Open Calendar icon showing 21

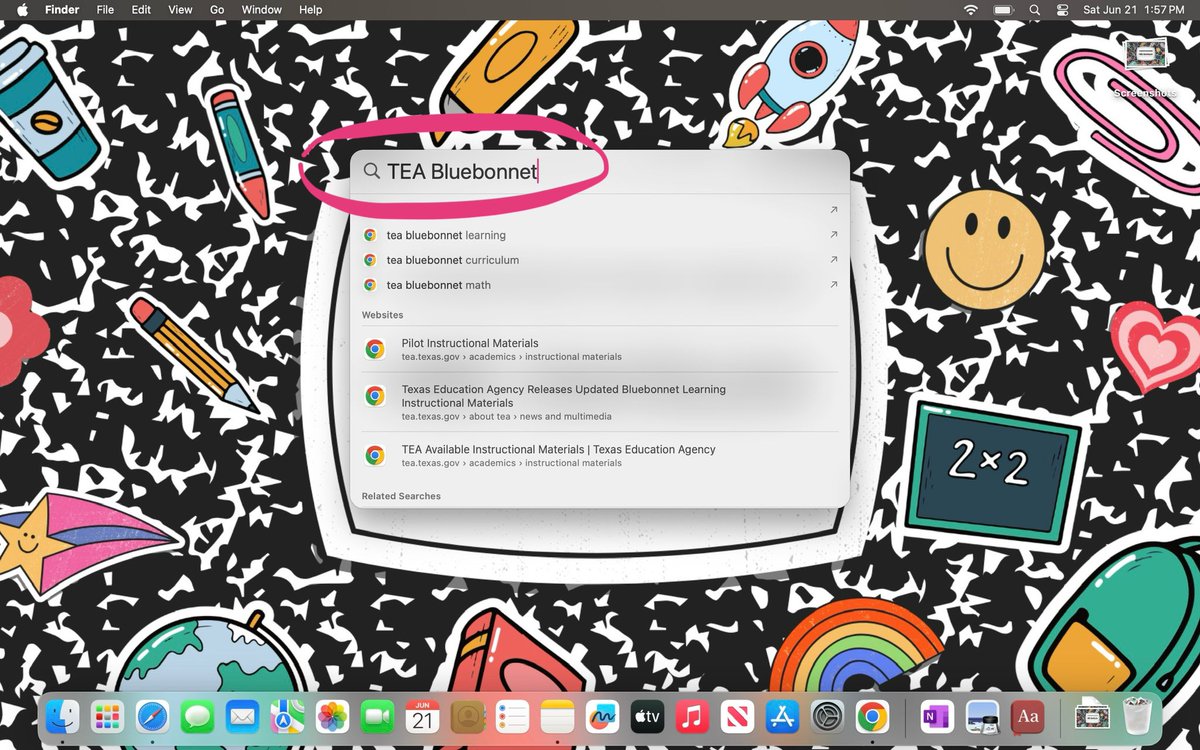click(x=422, y=716)
